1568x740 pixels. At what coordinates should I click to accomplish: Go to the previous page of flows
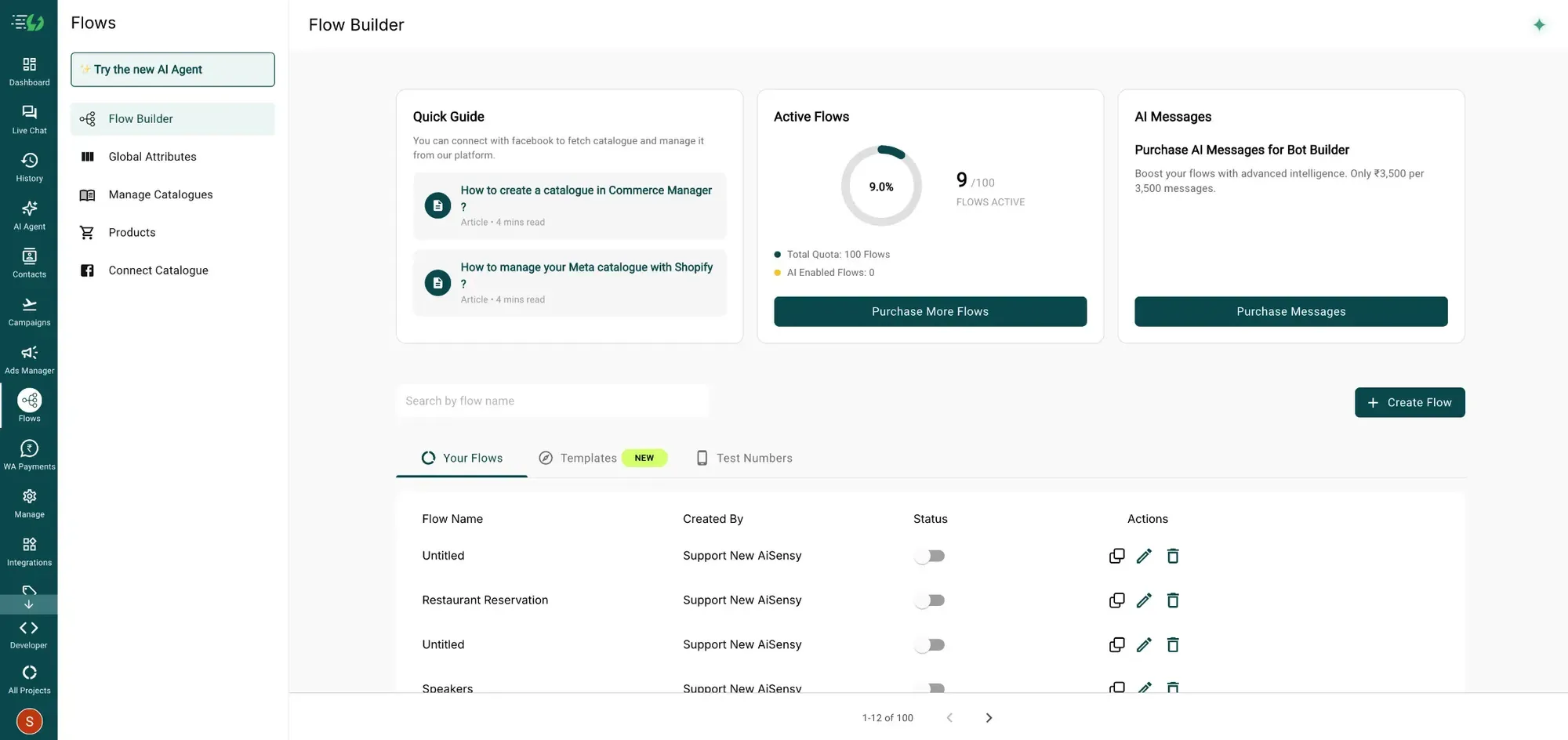click(x=949, y=718)
